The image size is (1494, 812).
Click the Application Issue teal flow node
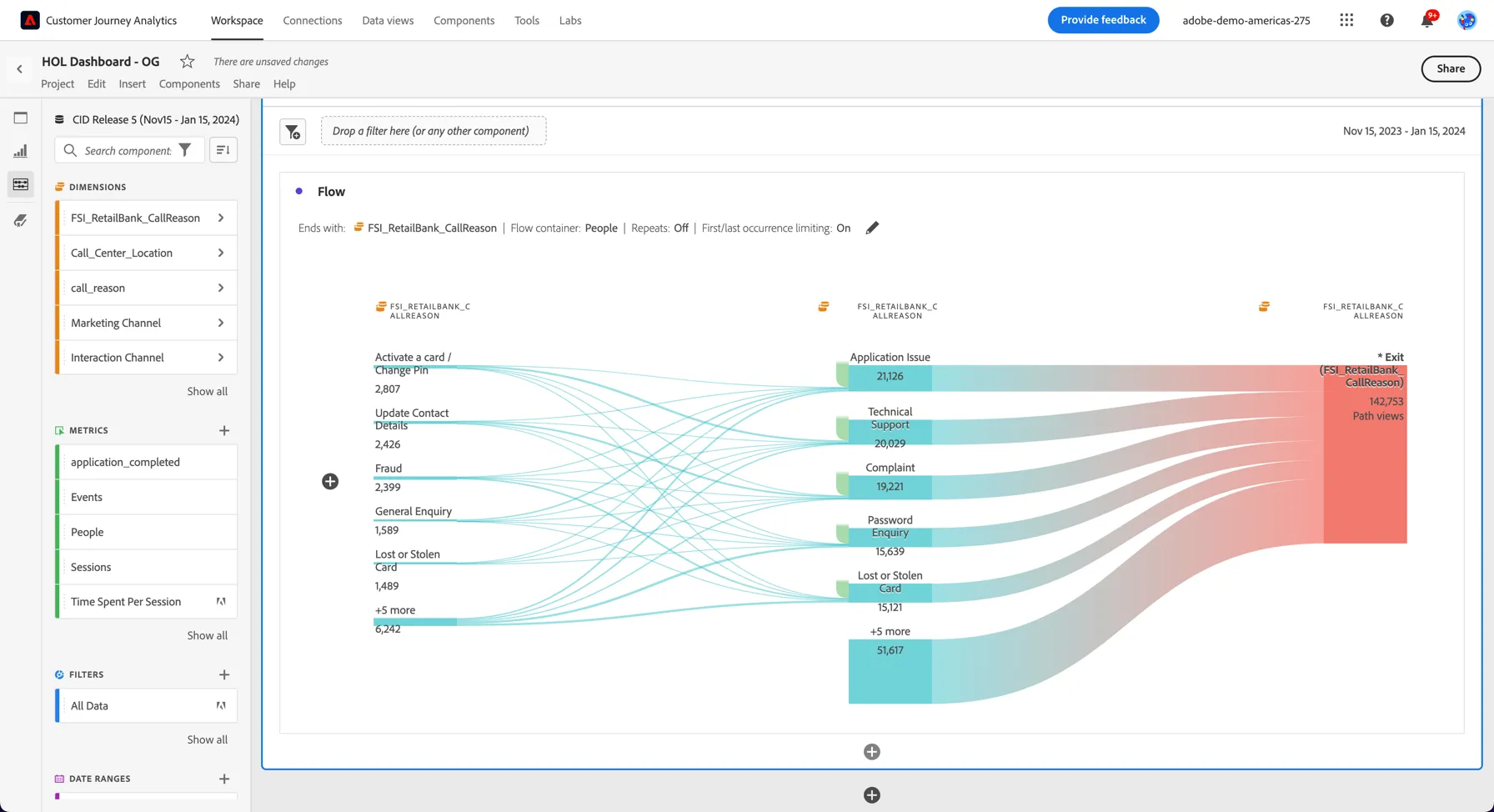click(x=890, y=377)
